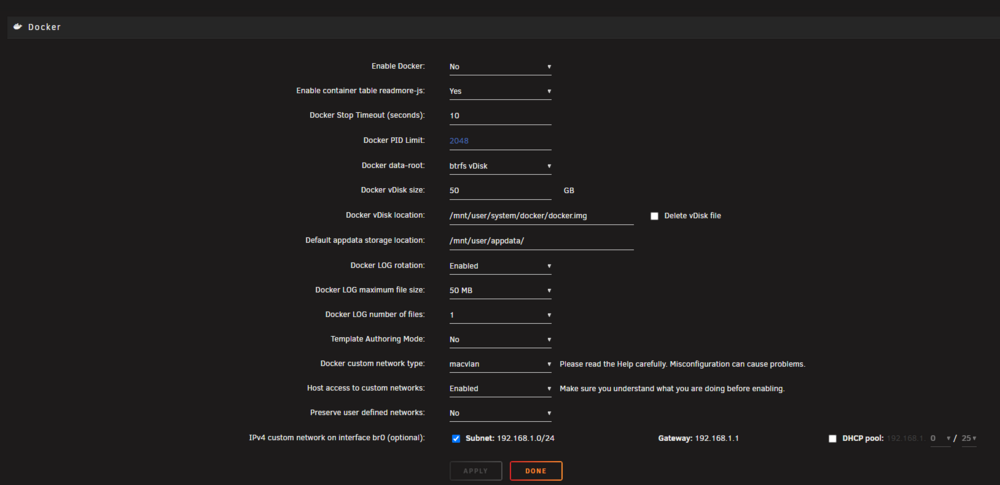1000x485 pixels.
Task: Click the APPLY button
Action: click(476, 471)
